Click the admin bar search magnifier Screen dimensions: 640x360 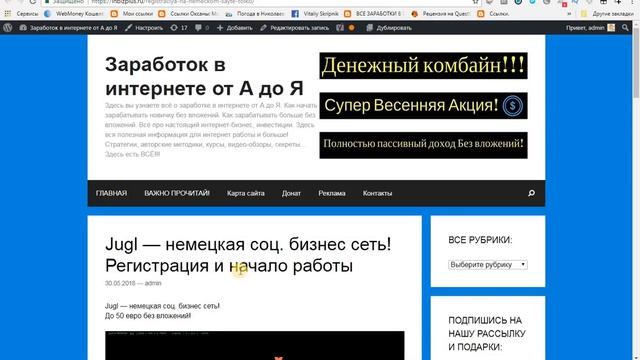[x=625, y=28]
